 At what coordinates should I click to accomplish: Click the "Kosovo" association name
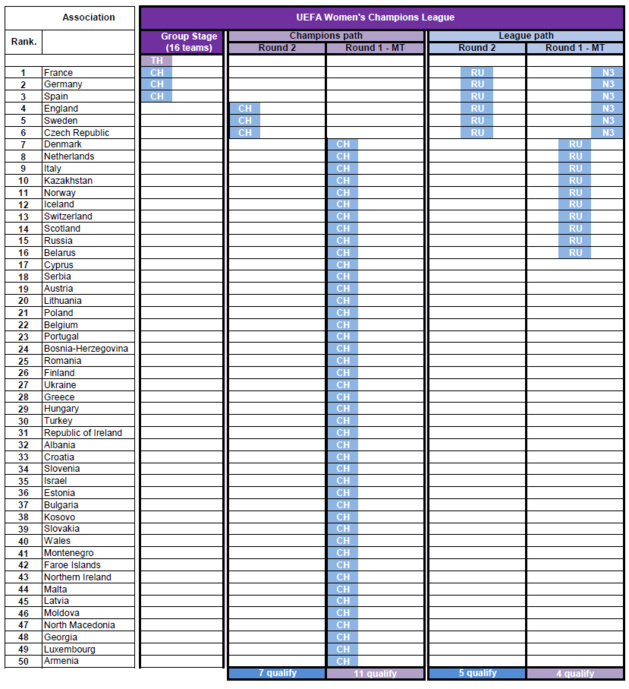[x=59, y=517]
